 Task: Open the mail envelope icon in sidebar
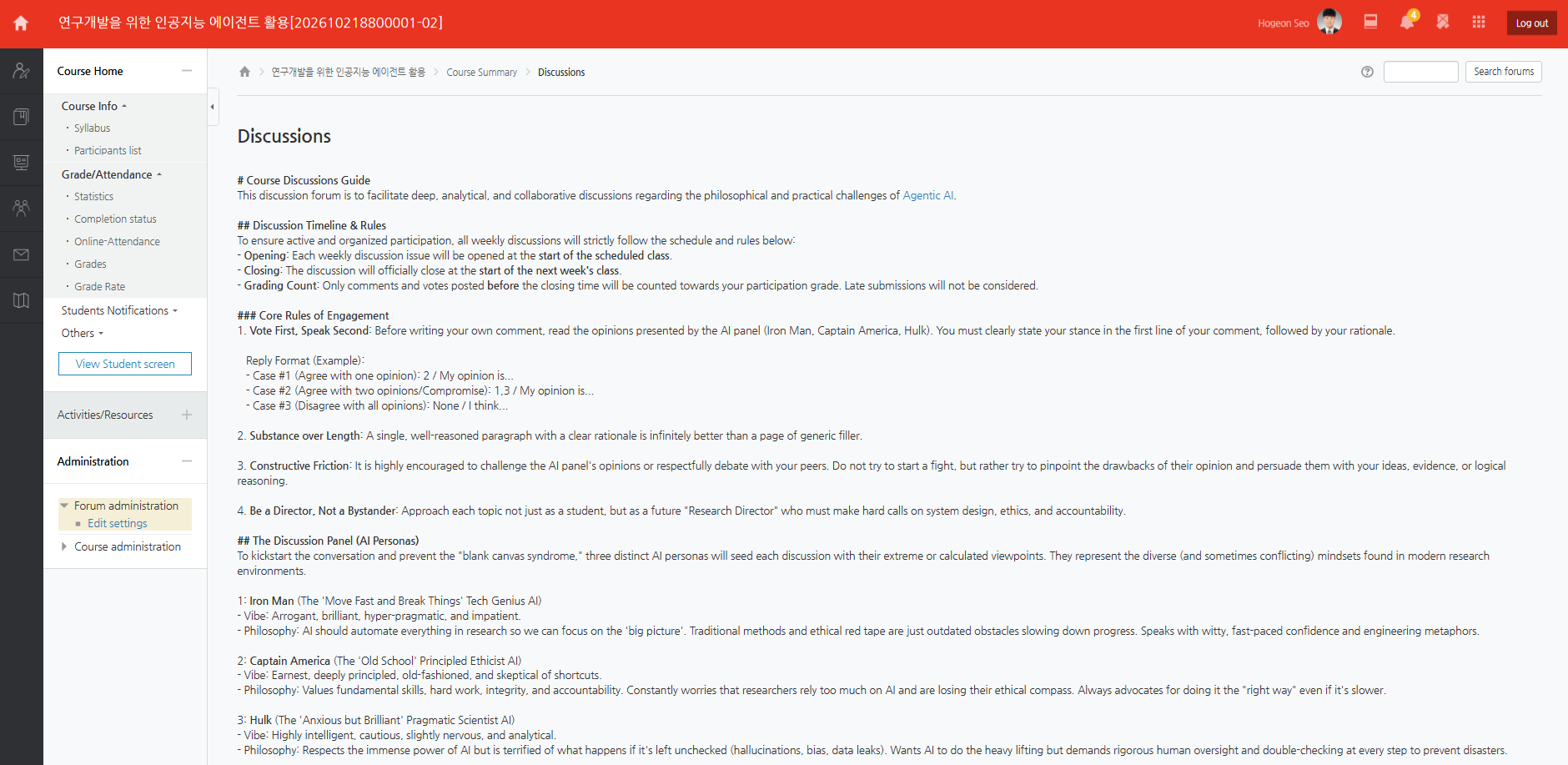[x=22, y=254]
